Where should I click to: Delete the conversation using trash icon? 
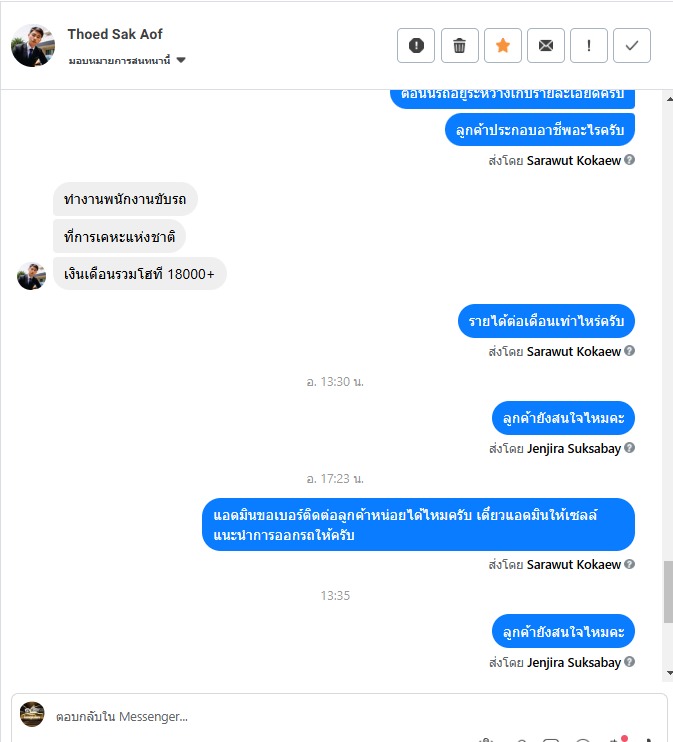(460, 45)
